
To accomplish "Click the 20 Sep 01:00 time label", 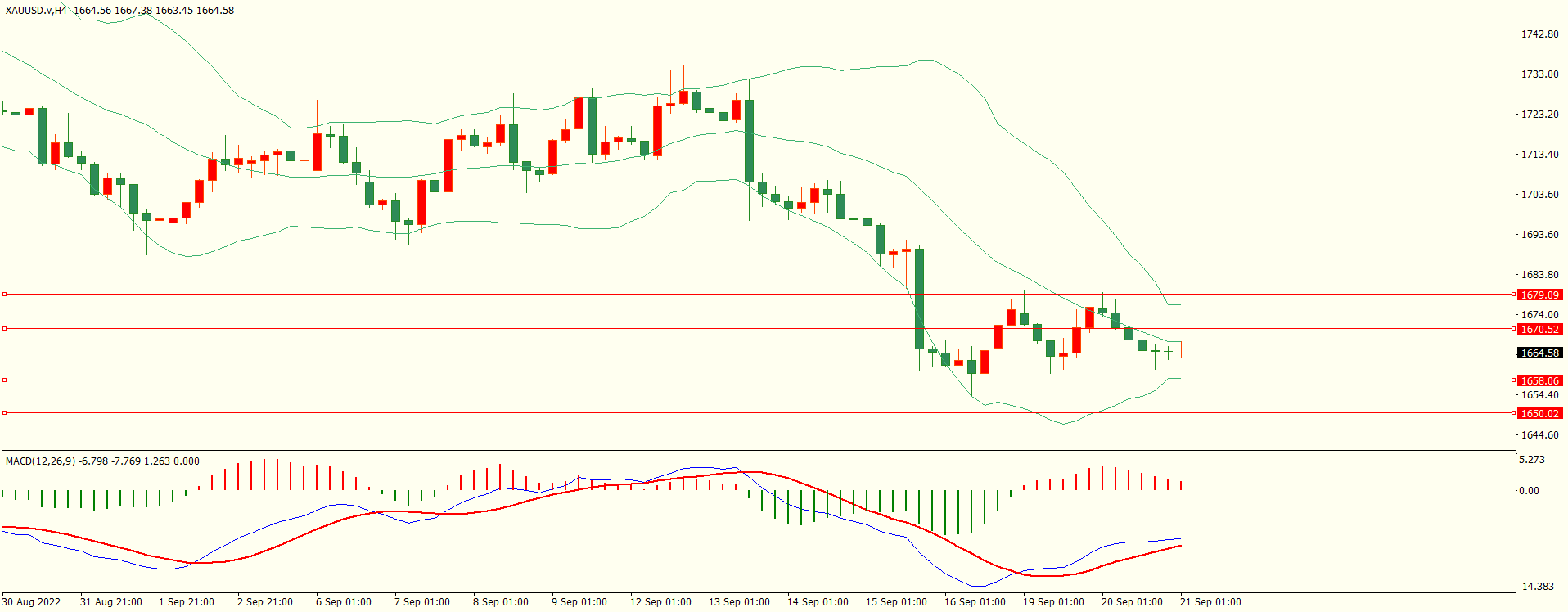I will [1132, 602].
